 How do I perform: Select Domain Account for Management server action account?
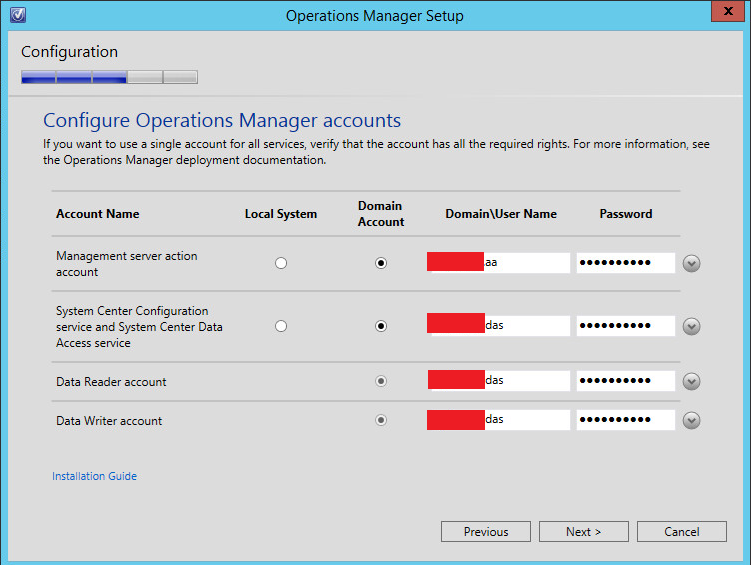(381, 263)
